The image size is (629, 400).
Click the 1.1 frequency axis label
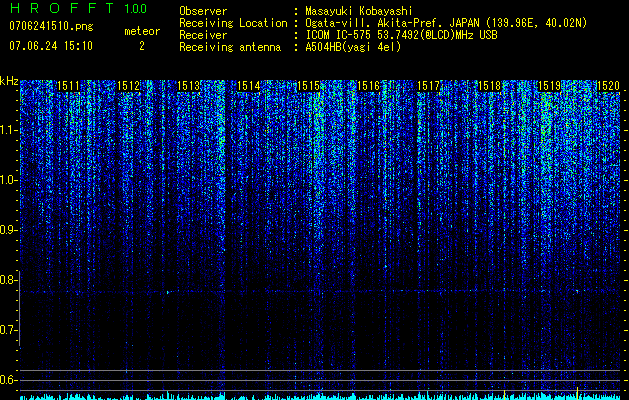tap(7, 130)
